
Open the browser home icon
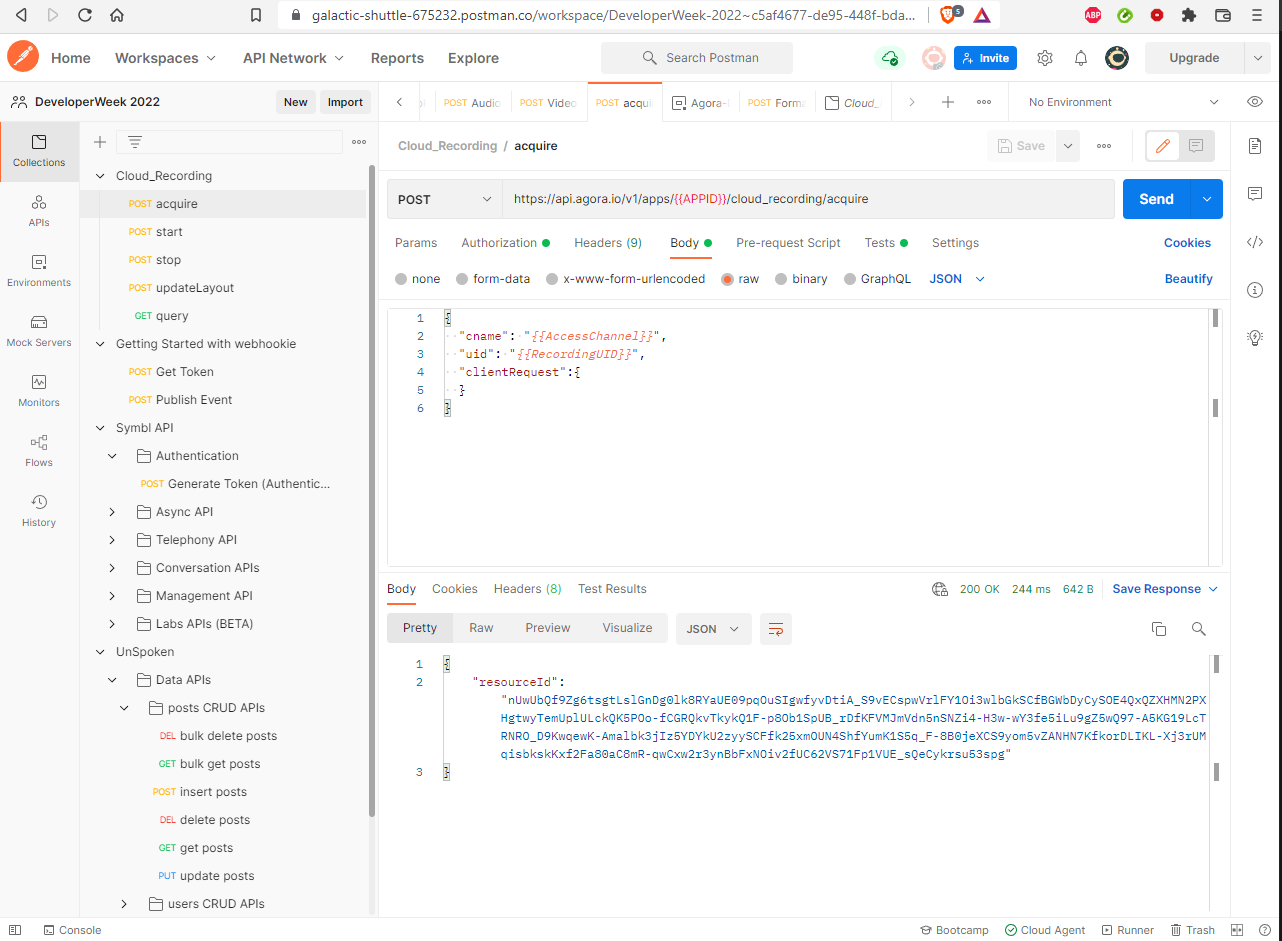[117, 15]
